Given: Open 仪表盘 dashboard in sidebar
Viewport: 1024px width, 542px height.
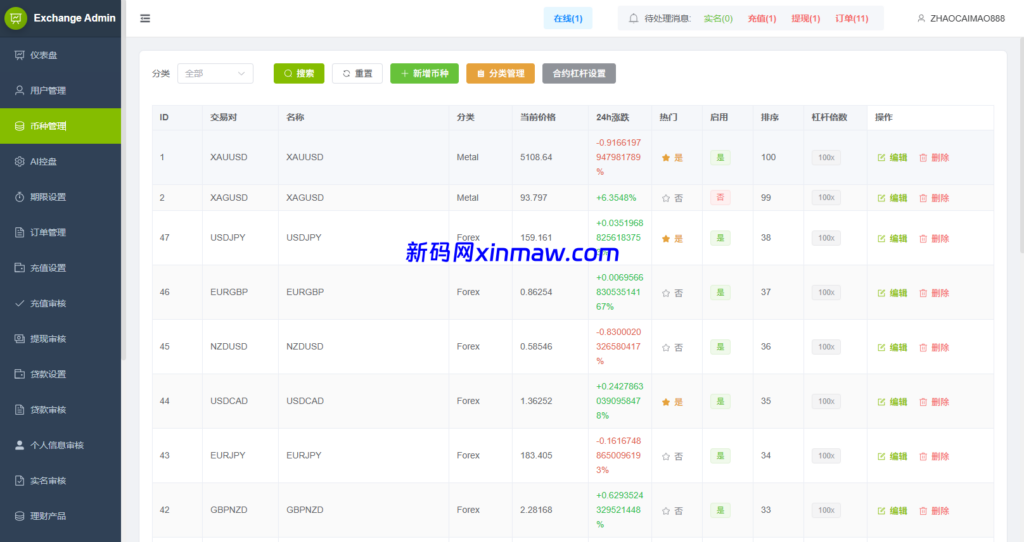Looking at the screenshot, I should pyautogui.click(x=60, y=55).
